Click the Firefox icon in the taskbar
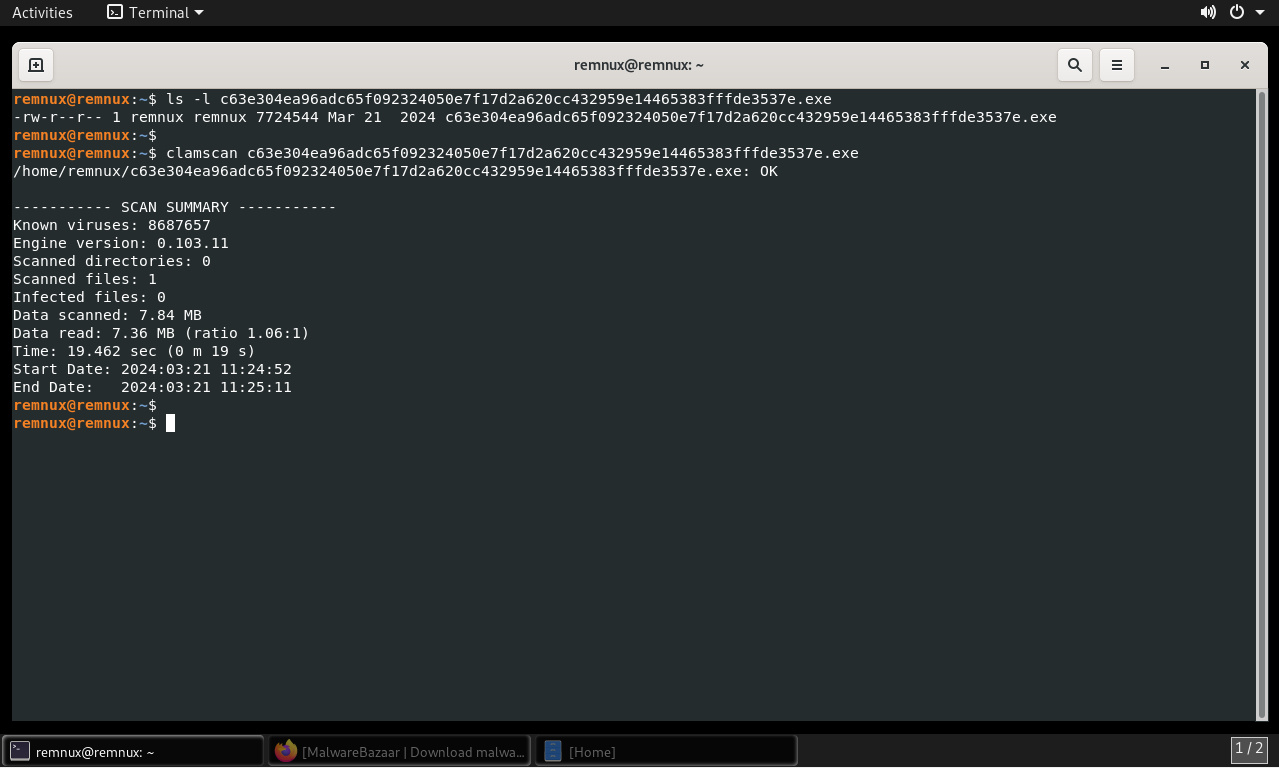This screenshot has width=1279, height=768. (286, 751)
